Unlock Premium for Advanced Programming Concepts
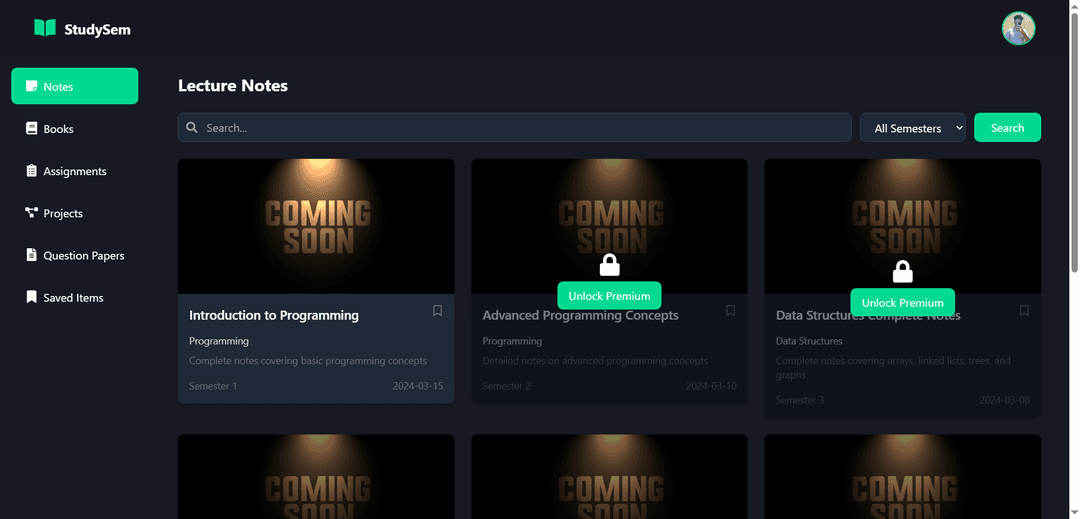This screenshot has height=519, width=1080. pyautogui.click(x=609, y=296)
